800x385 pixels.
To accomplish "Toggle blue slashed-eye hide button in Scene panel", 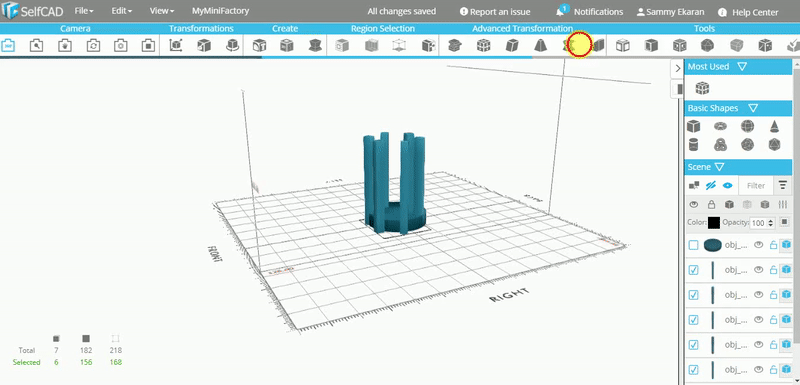I will pos(710,186).
